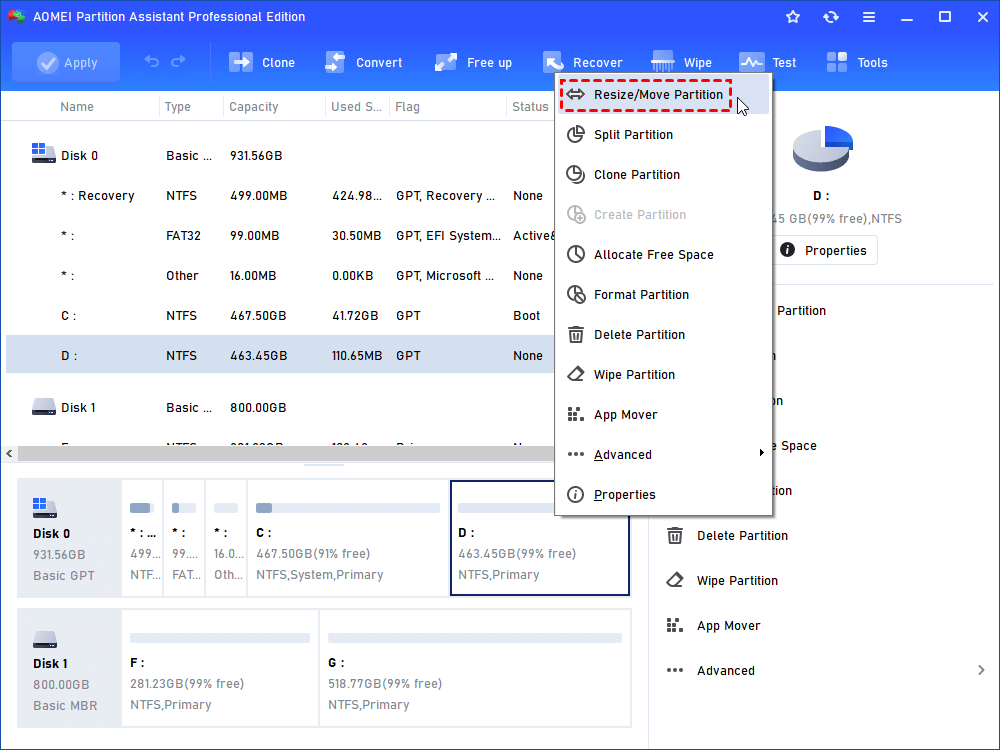Select the FAT32 EFI System partition row
The height and width of the screenshot is (750, 1000).
(x=280, y=236)
